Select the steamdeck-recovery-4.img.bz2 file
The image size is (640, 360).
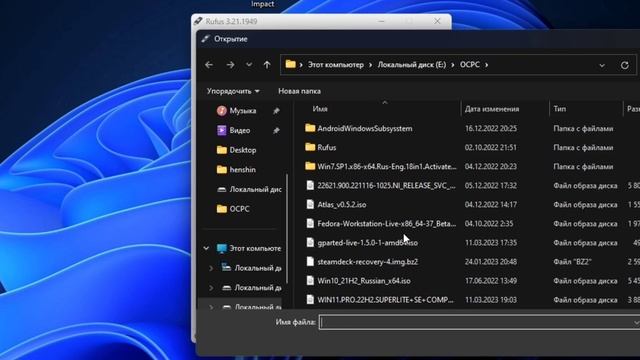click(367, 262)
